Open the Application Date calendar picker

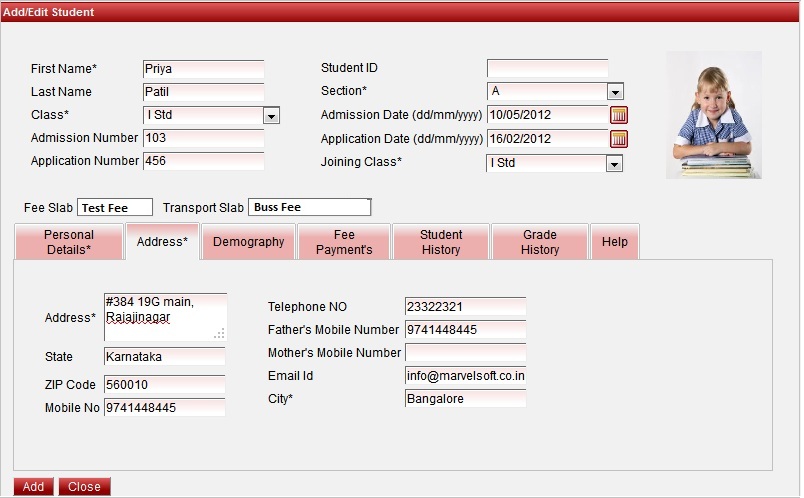618,139
